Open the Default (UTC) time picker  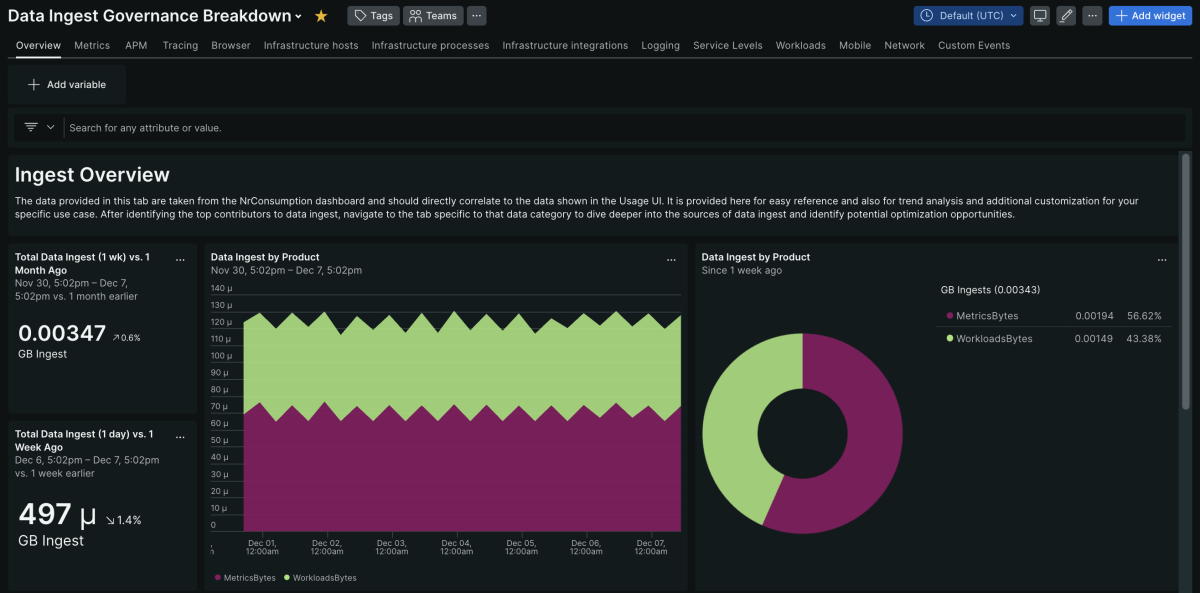(968, 16)
